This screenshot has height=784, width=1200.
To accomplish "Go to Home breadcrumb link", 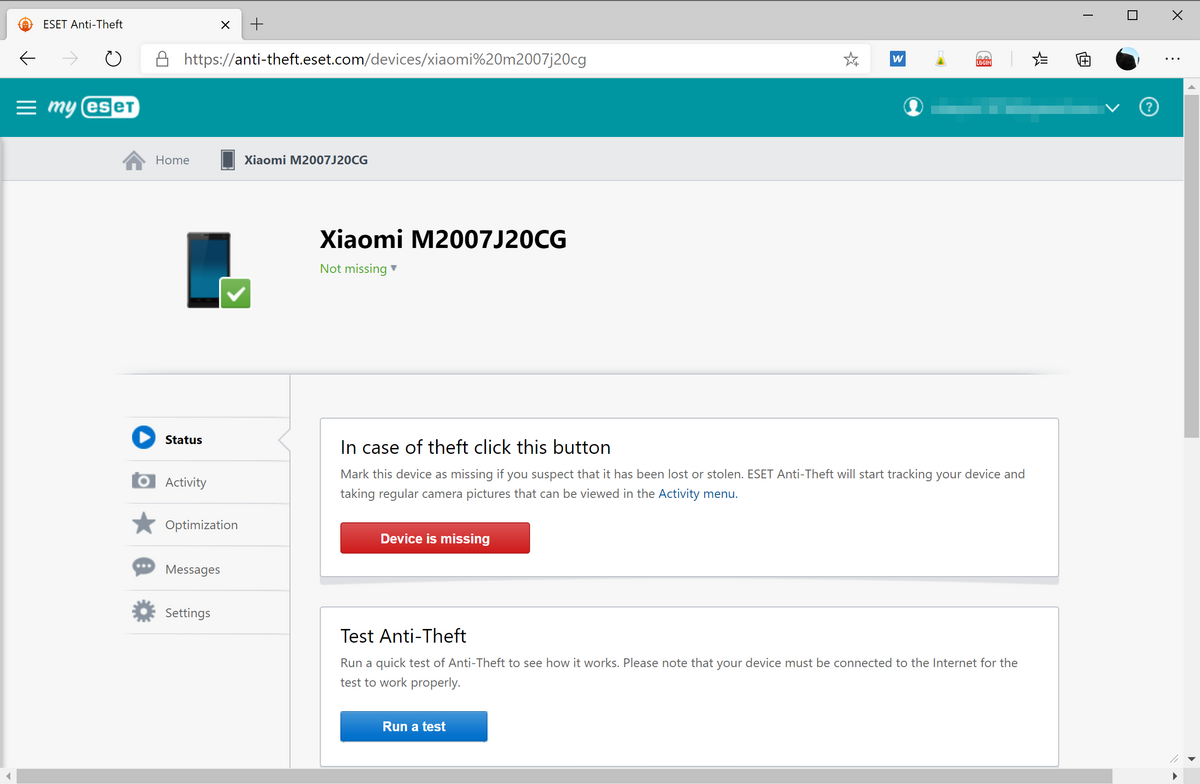I will pos(172,160).
